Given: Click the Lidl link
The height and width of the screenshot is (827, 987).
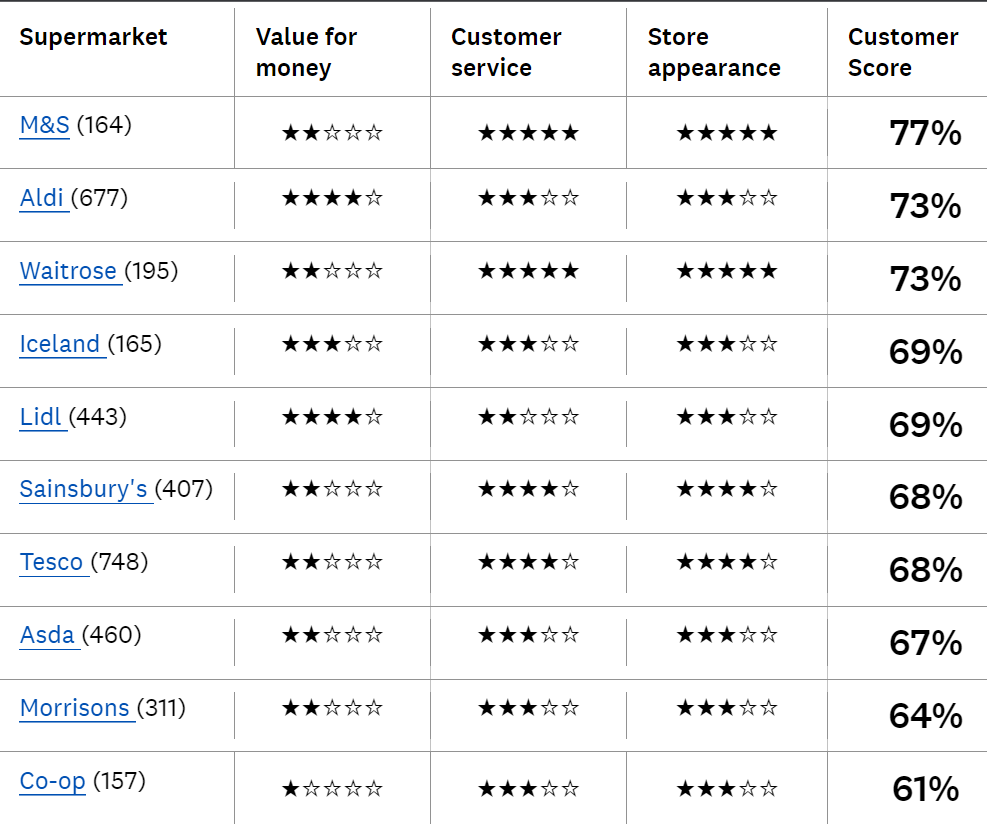Looking at the screenshot, I should tap(41, 417).
